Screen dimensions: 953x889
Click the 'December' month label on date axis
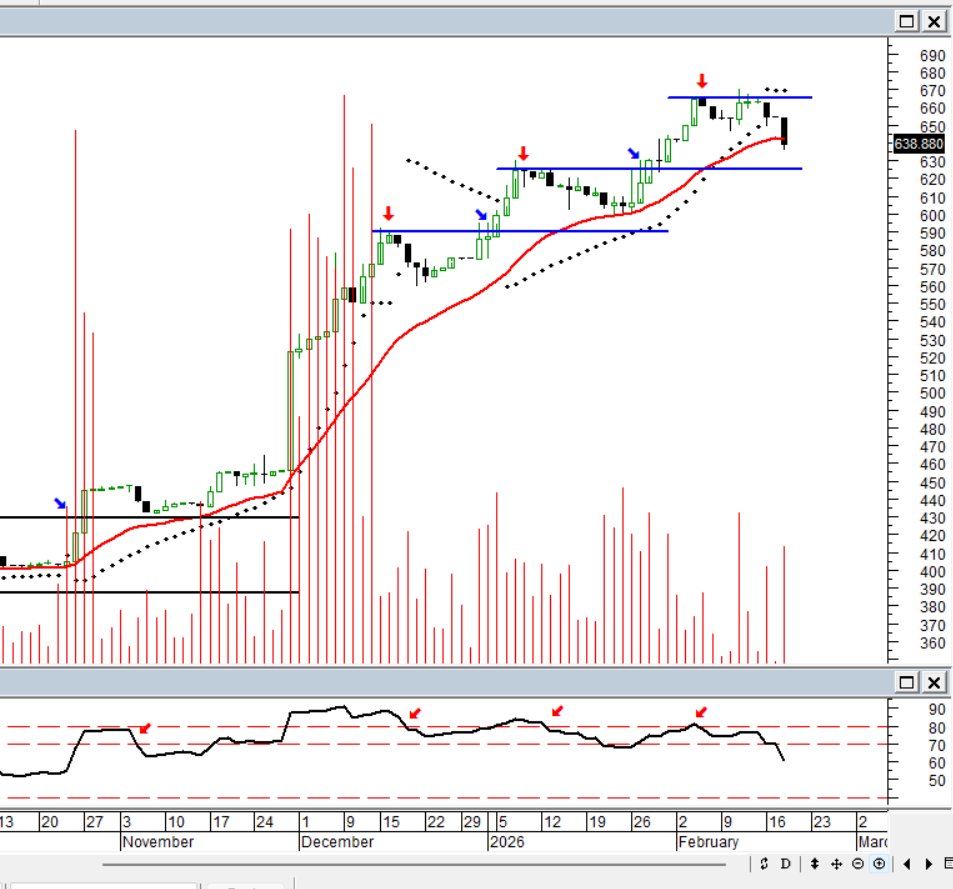[337, 842]
